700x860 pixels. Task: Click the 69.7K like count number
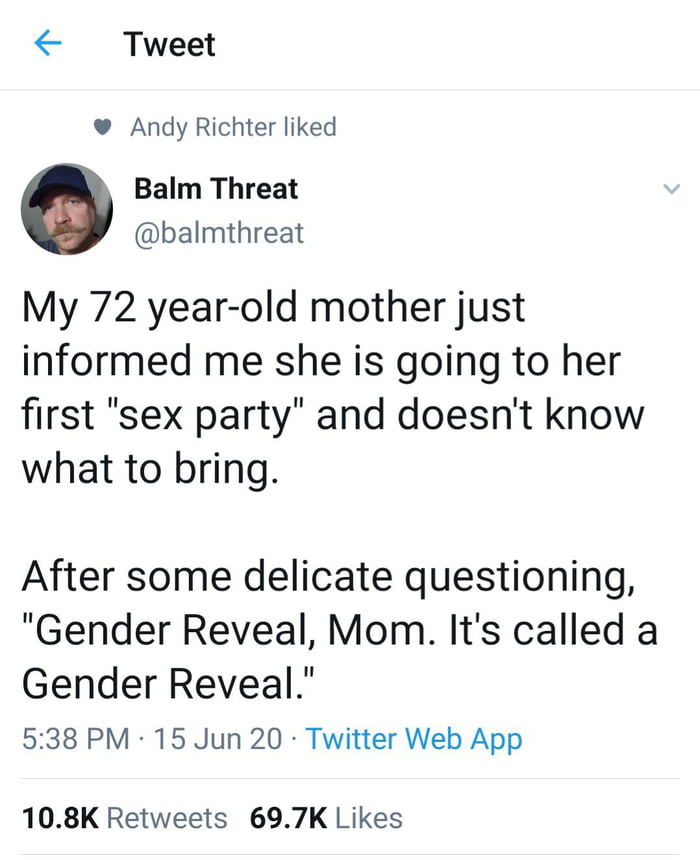click(x=288, y=818)
